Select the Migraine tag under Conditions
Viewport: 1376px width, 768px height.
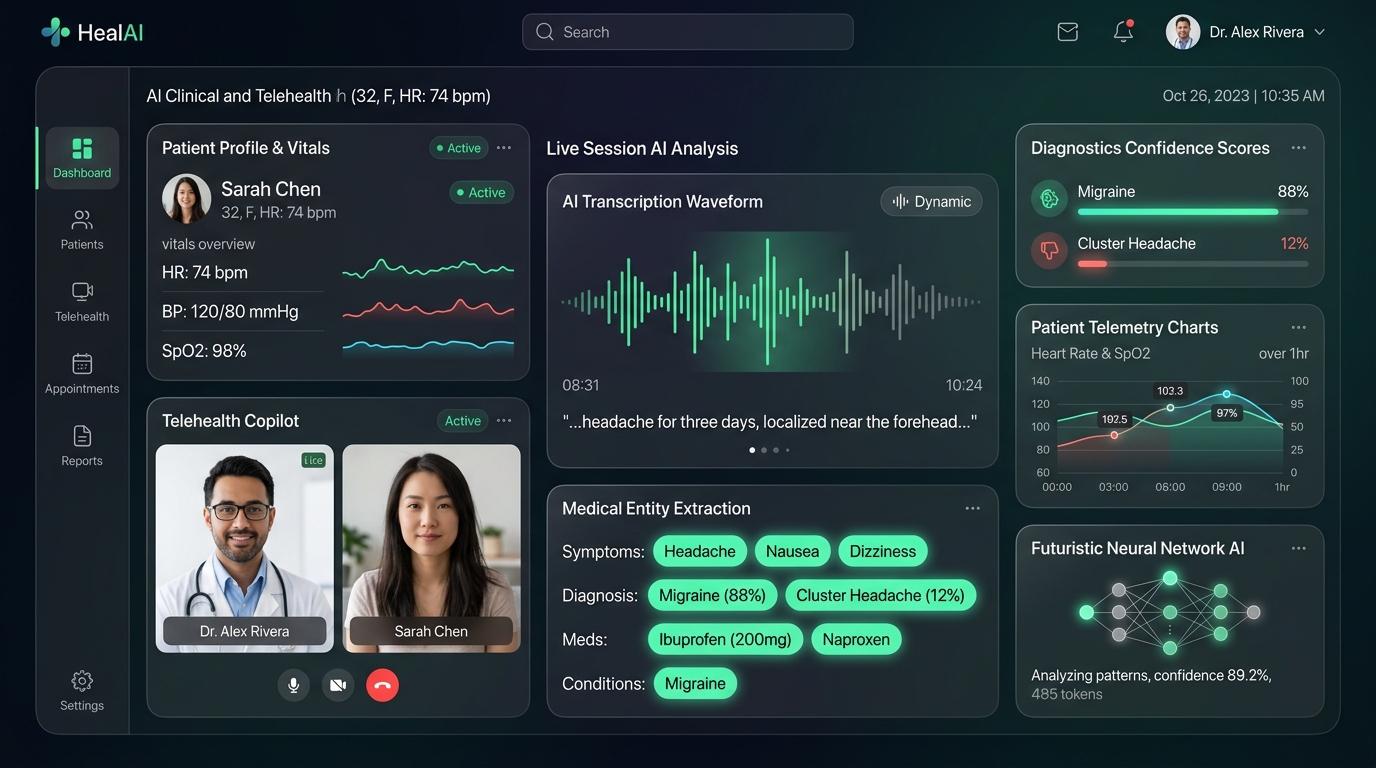pos(695,683)
